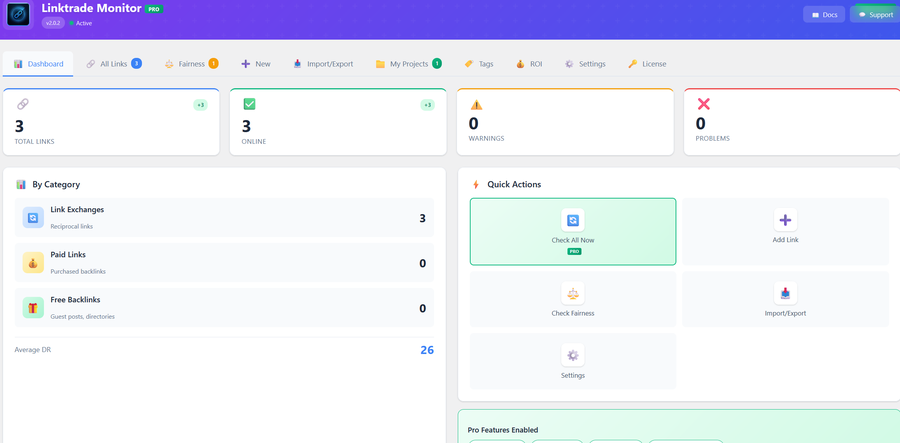This screenshot has height=443, width=900.
Task: Open the Import/Export quick action
Action: (x=785, y=299)
